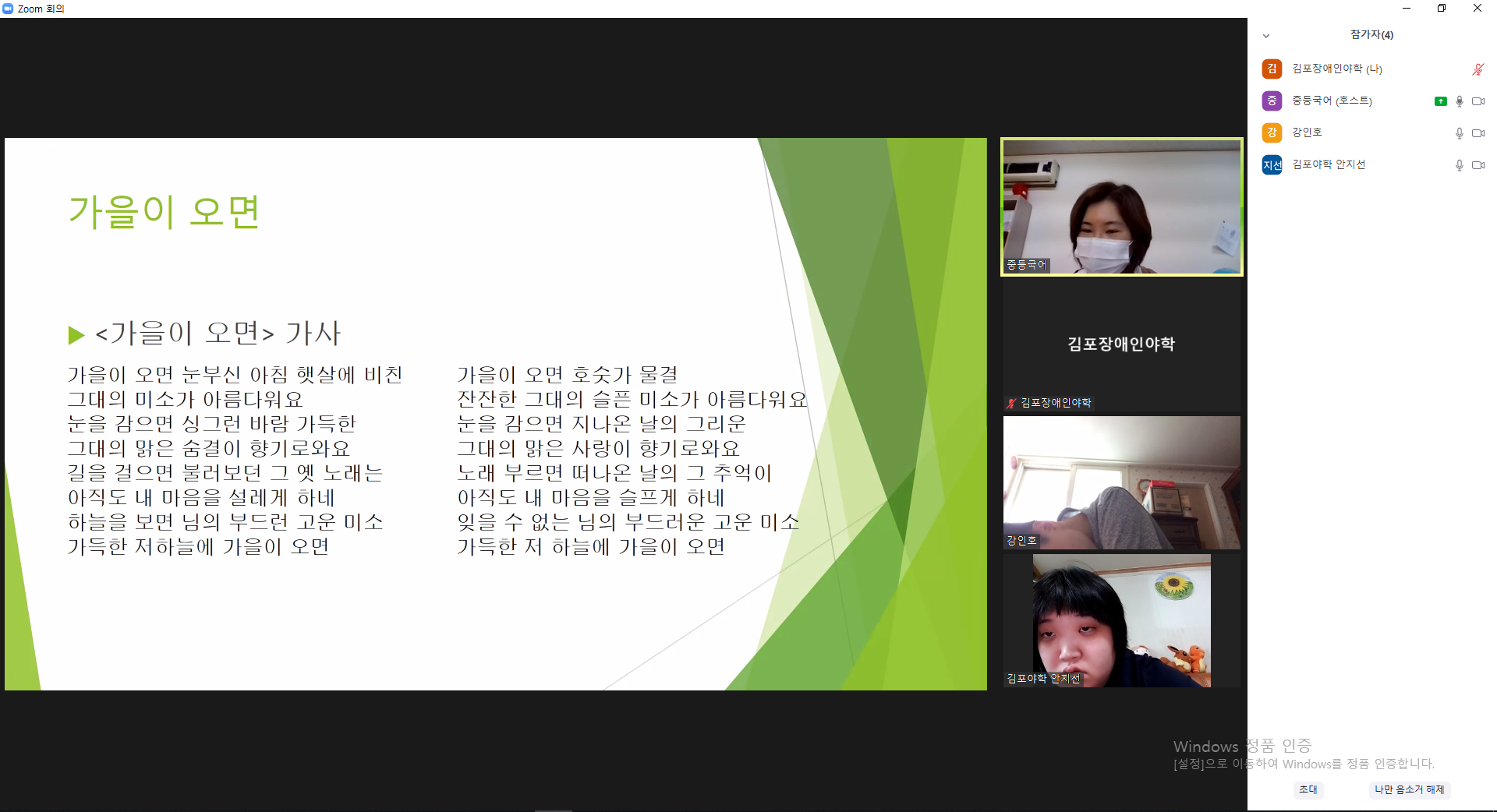
Task: Click the muted mic icon on the 김포장애인야학 video tile
Action: (1011, 403)
